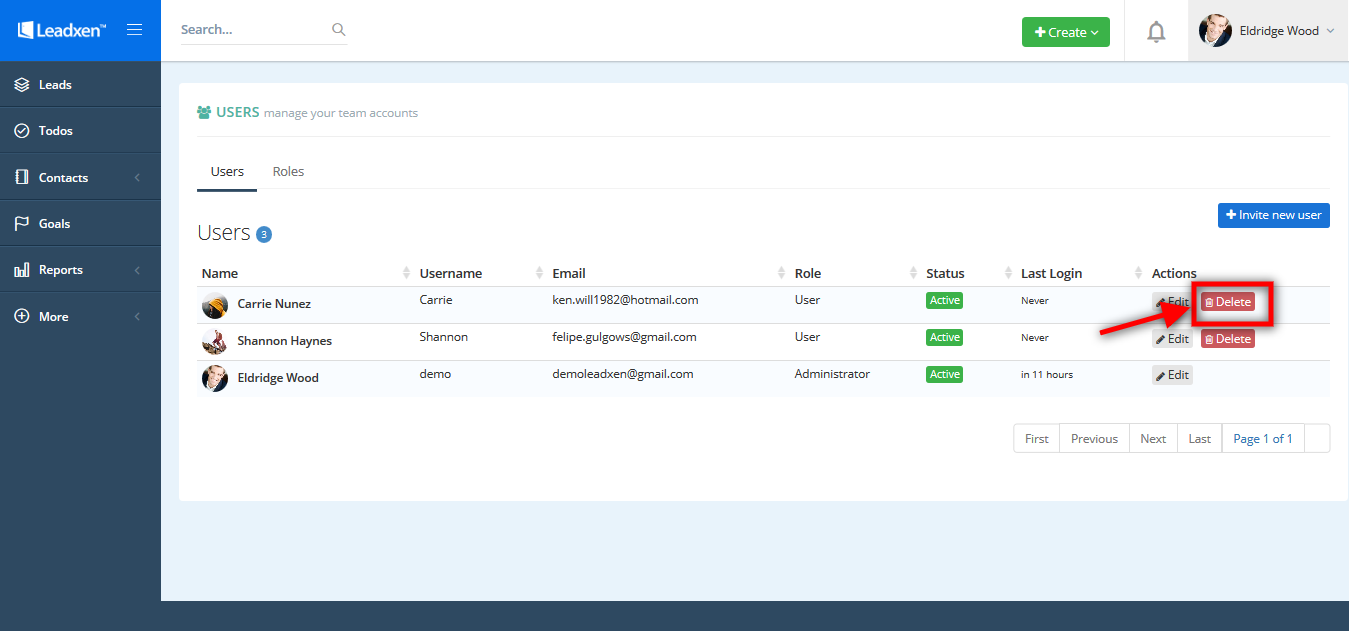Viewport: 1349px width, 631px height.
Task: Open the Create dropdown button
Action: click(1066, 32)
